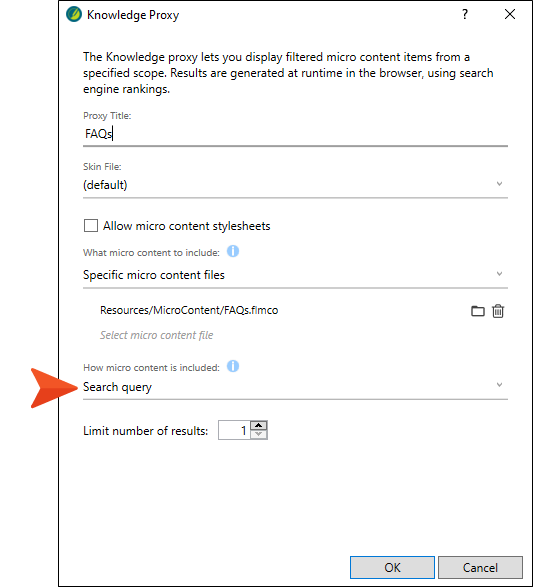The height and width of the screenshot is (587, 533).
Task: Close the Knowledge Proxy dialog
Action: [x=510, y=14]
